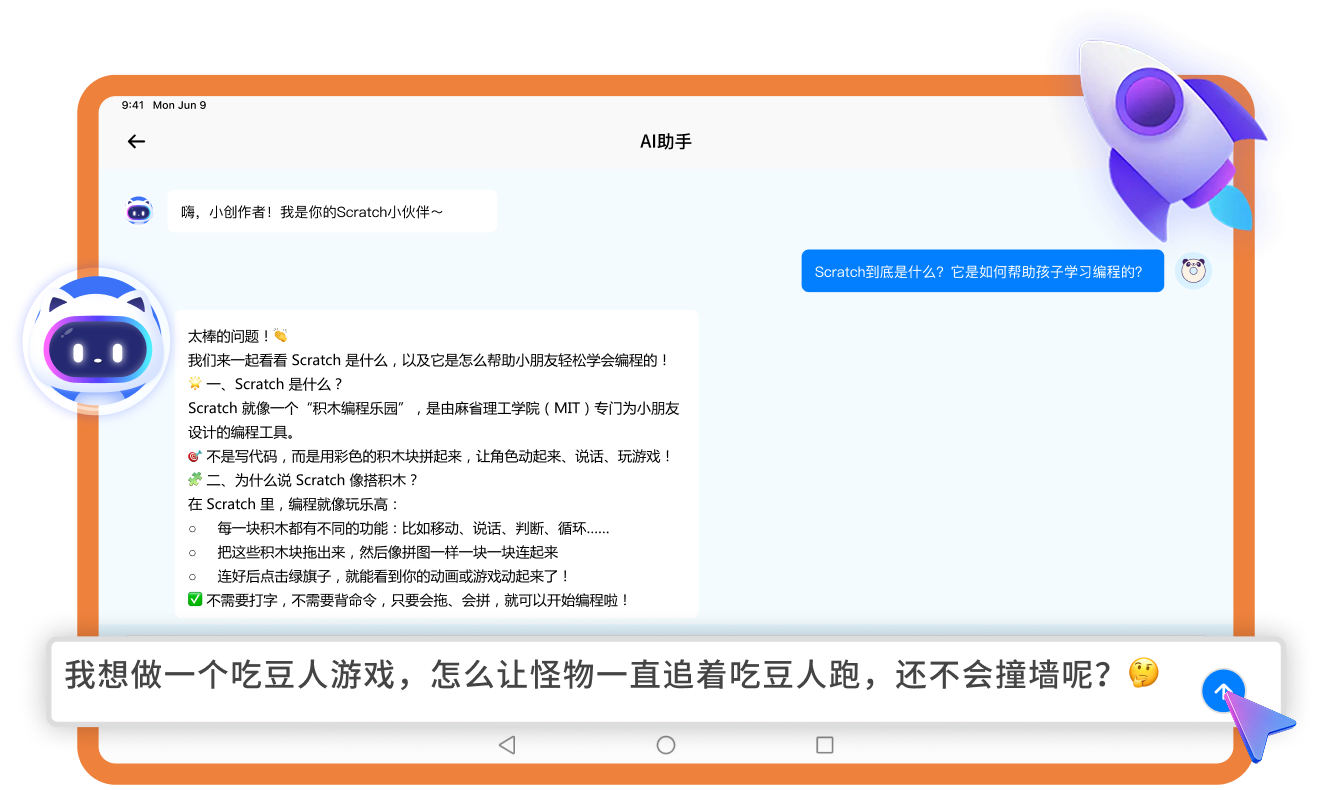Screen dimensions: 1332x790
Task: Open recent apps with the square button
Action: (x=824, y=745)
